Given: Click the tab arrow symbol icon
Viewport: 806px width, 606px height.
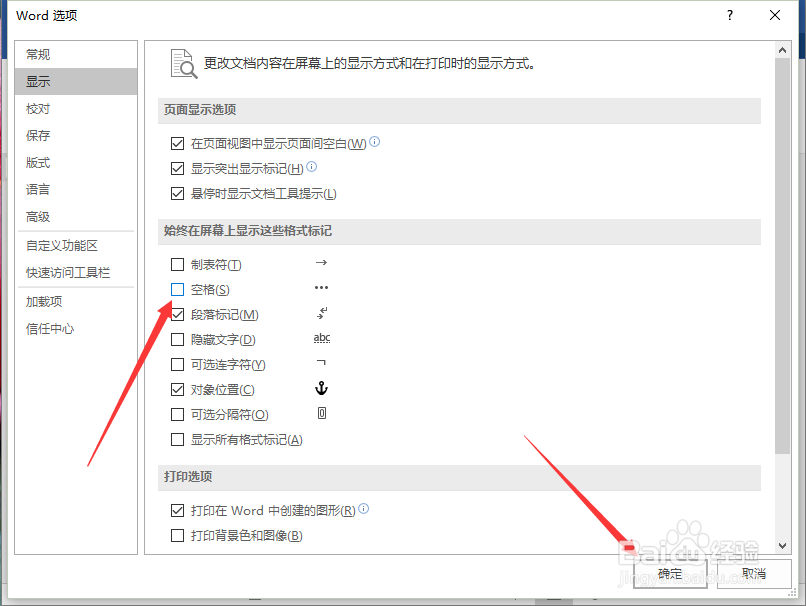Looking at the screenshot, I should coord(321,263).
